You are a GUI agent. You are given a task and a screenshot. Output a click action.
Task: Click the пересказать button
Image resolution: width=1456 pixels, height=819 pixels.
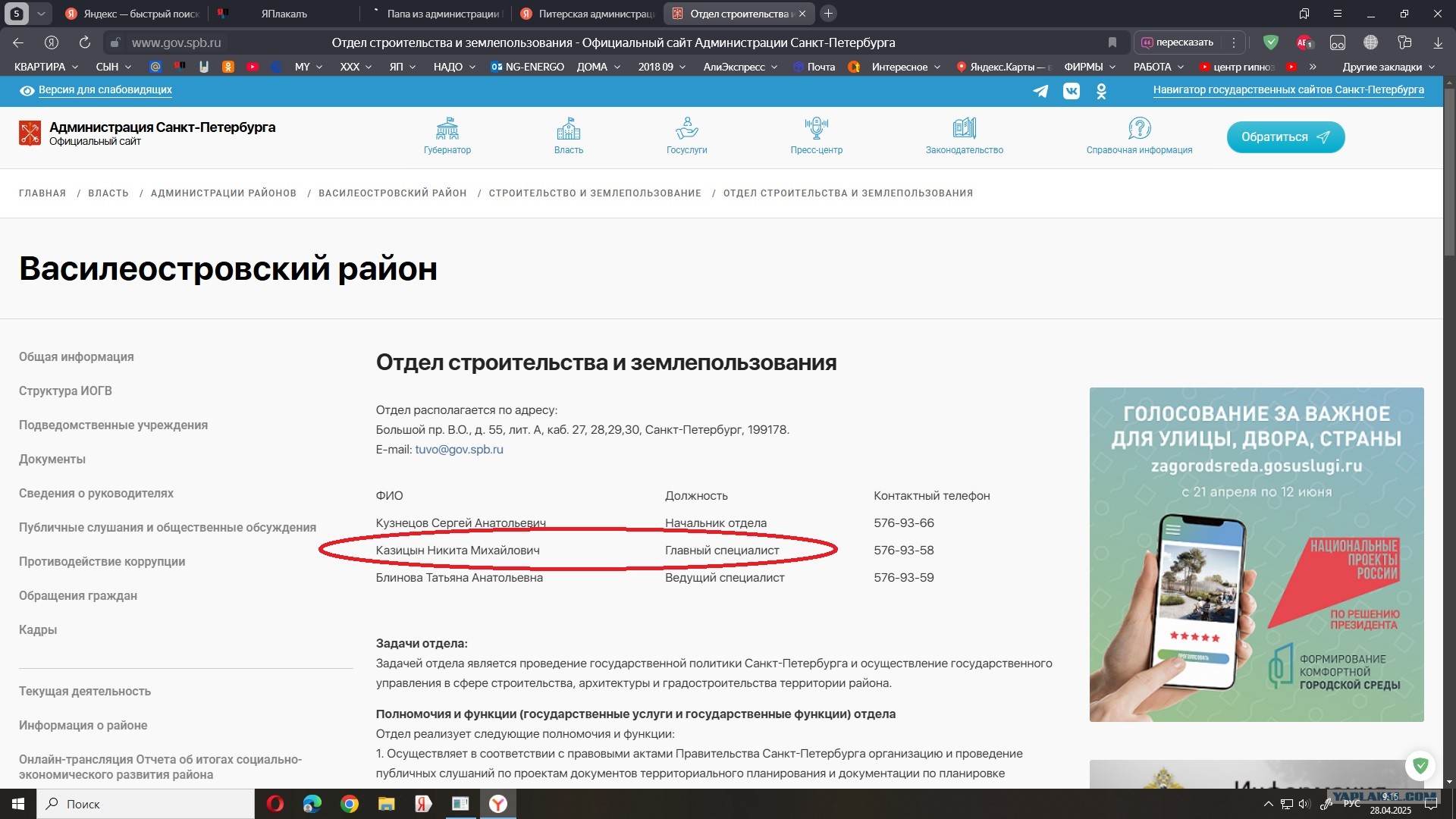coord(1178,42)
